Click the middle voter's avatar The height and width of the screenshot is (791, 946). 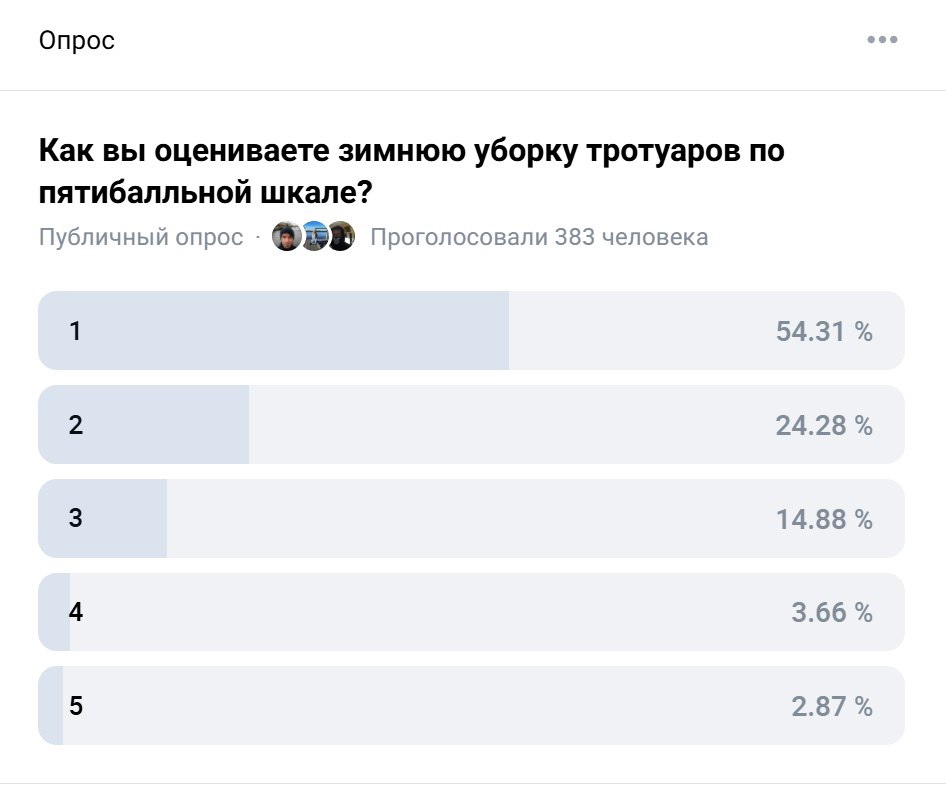point(313,237)
